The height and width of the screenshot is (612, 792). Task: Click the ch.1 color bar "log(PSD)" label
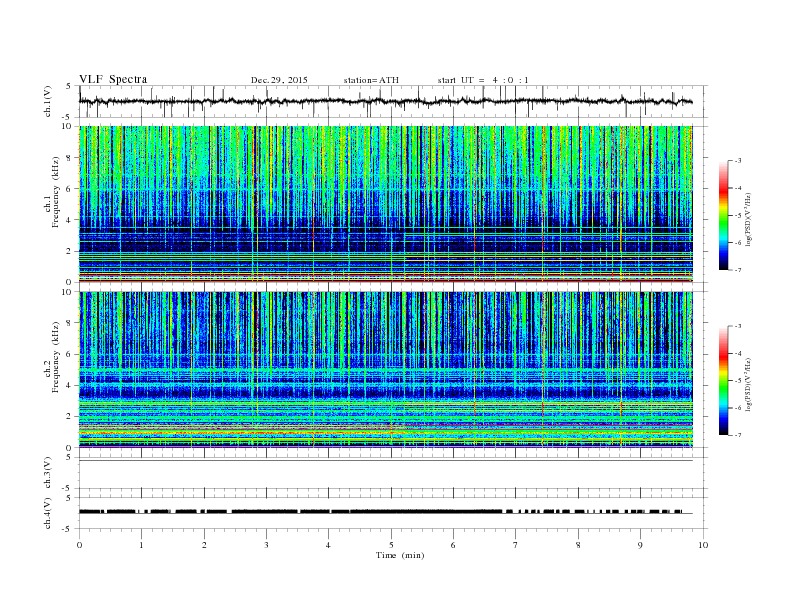tap(748, 219)
